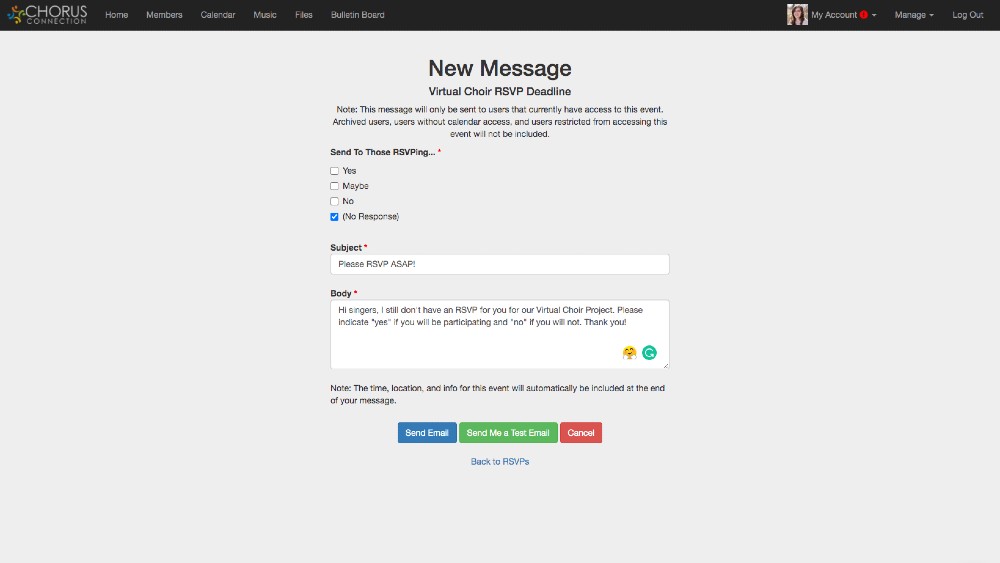Click the red Cancel button
This screenshot has height=563, width=1000.
[581, 433]
